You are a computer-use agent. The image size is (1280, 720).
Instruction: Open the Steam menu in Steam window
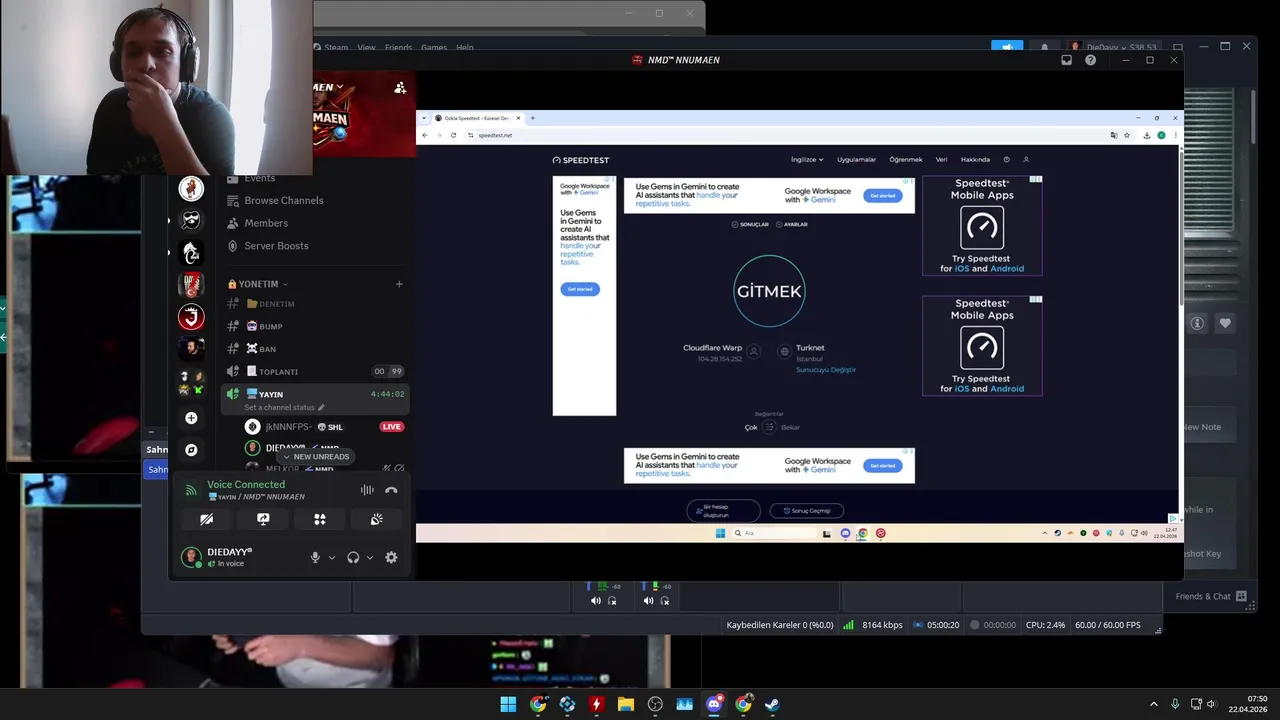click(336, 47)
